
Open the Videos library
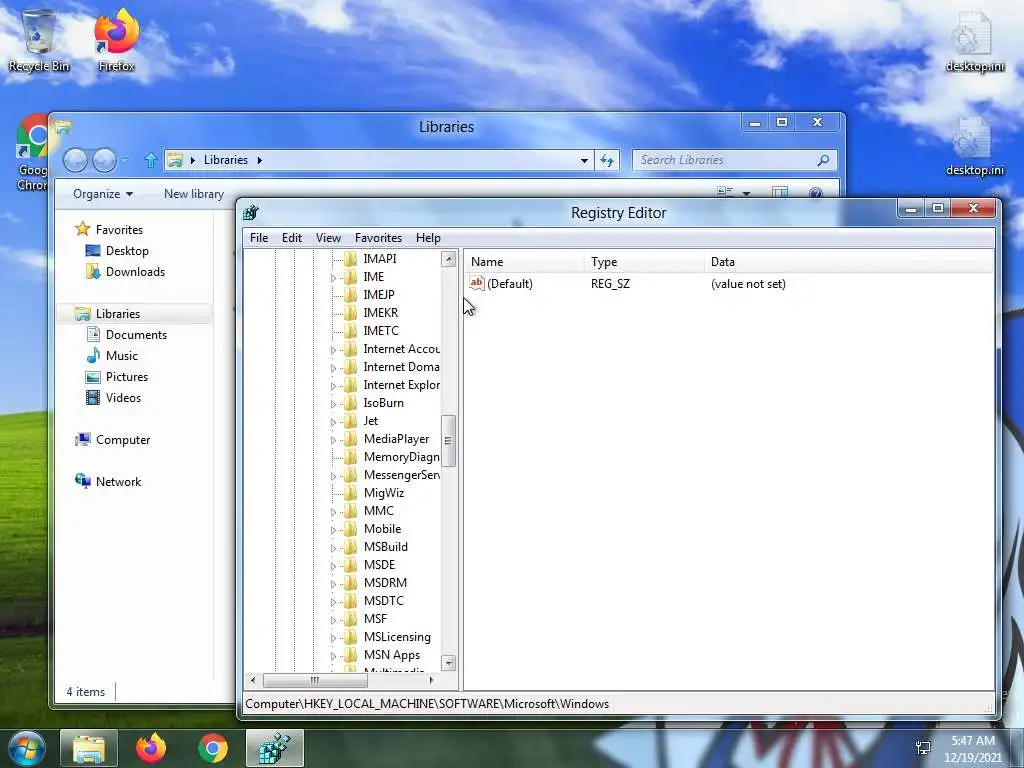[x=123, y=398]
